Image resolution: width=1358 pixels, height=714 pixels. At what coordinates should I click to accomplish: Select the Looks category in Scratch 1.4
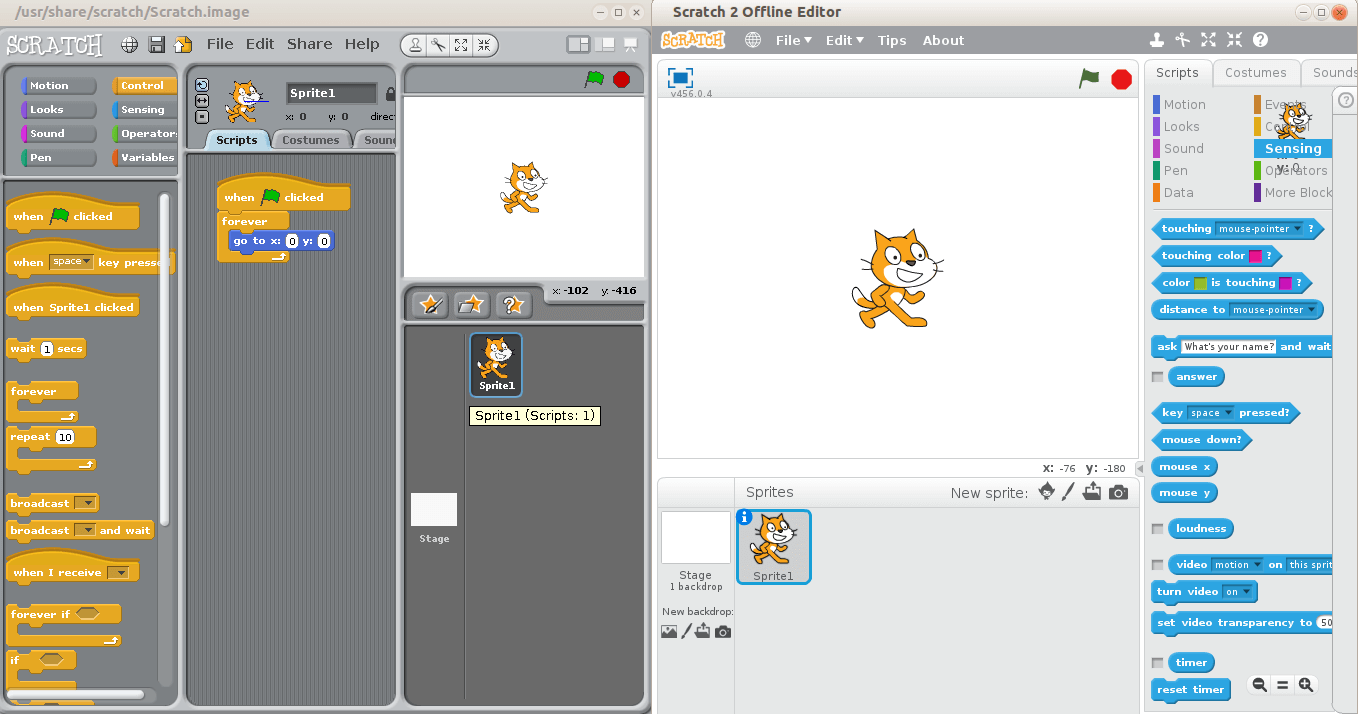pyautogui.click(x=59, y=110)
